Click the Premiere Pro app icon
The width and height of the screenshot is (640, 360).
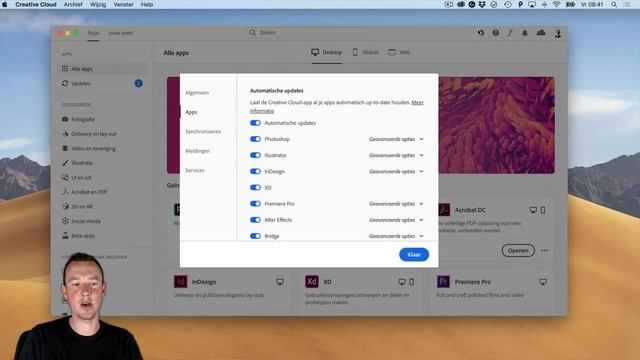443,282
